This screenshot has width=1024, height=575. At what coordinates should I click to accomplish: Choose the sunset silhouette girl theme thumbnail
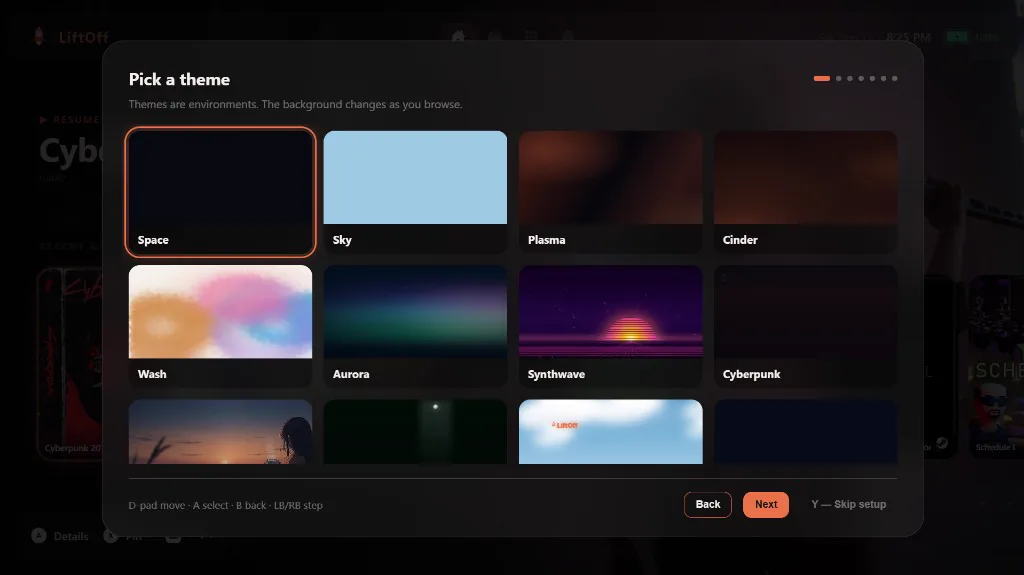(220, 432)
